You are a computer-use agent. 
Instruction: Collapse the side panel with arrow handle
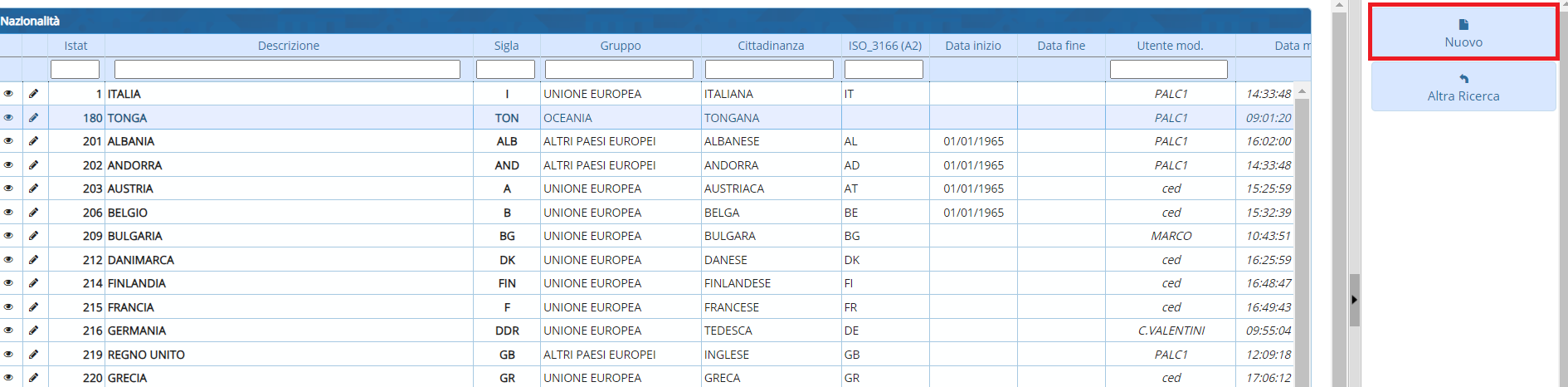pyautogui.click(x=1354, y=300)
